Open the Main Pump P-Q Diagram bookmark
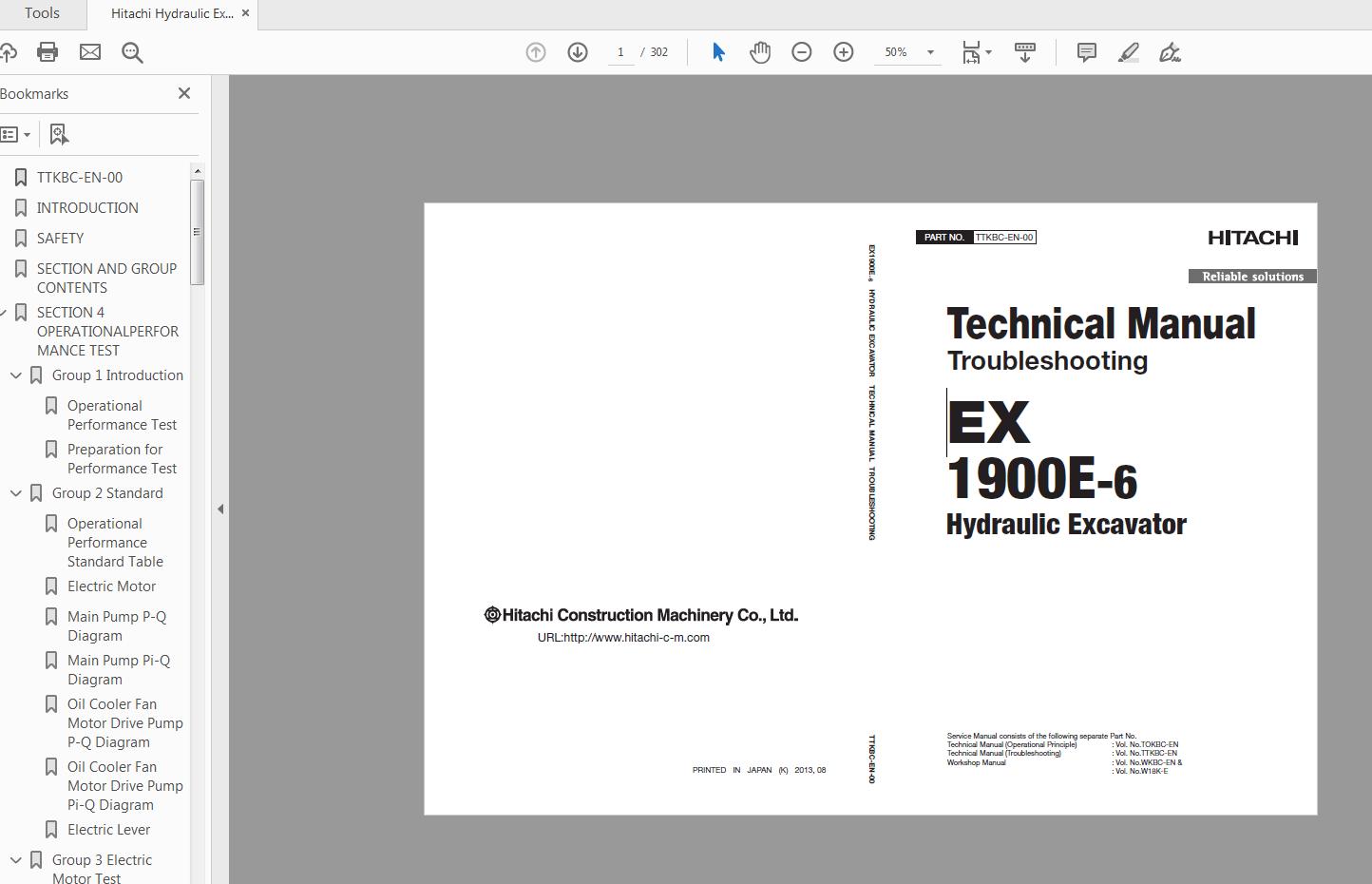 pyautogui.click(x=117, y=626)
